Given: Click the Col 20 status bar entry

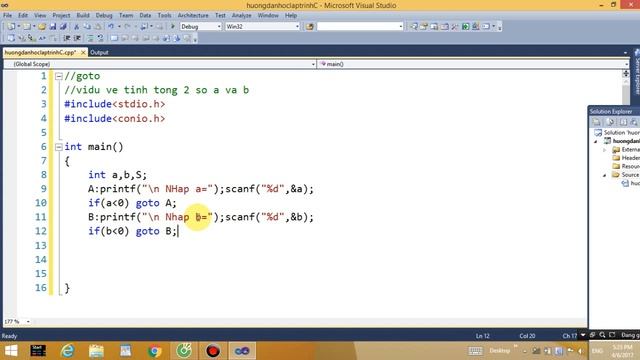Looking at the screenshot, I should point(527,336).
